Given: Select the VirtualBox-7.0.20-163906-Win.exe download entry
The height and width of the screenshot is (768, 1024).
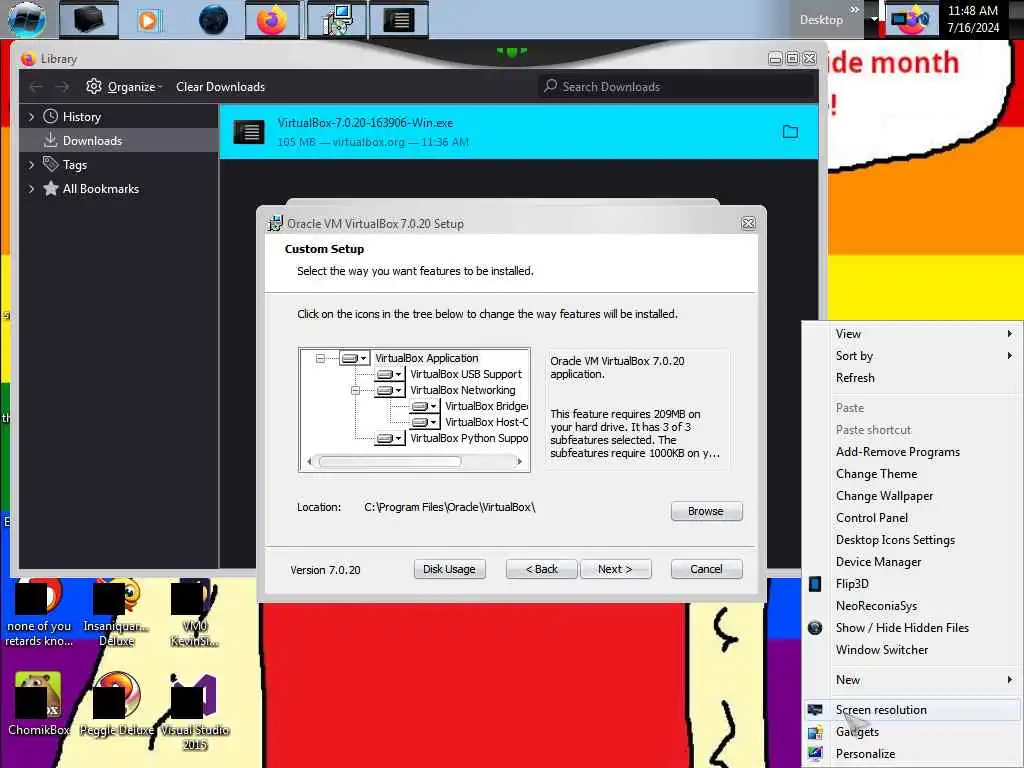Looking at the screenshot, I should [519, 132].
